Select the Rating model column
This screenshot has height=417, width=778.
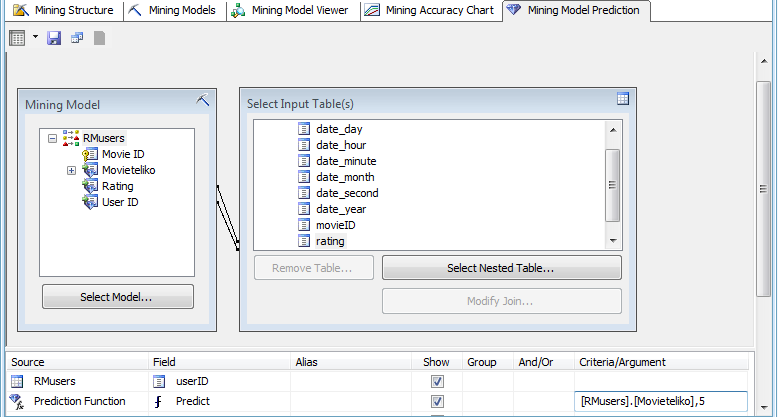pyautogui.click(x=118, y=186)
